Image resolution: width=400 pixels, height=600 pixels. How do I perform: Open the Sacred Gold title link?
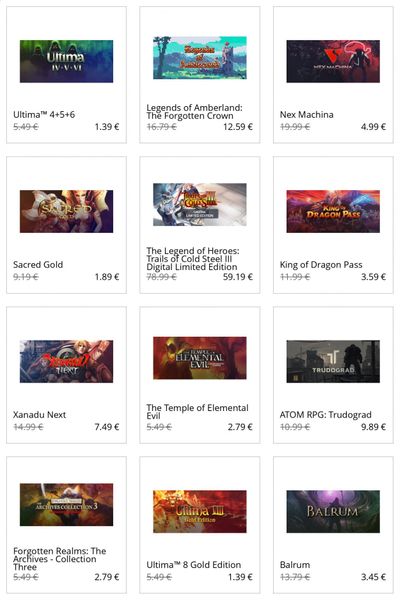coord(38,264)
